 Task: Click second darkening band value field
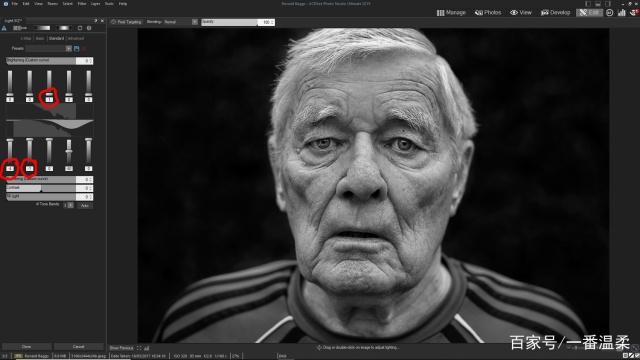pyautogui.click(x=29, y=169)
